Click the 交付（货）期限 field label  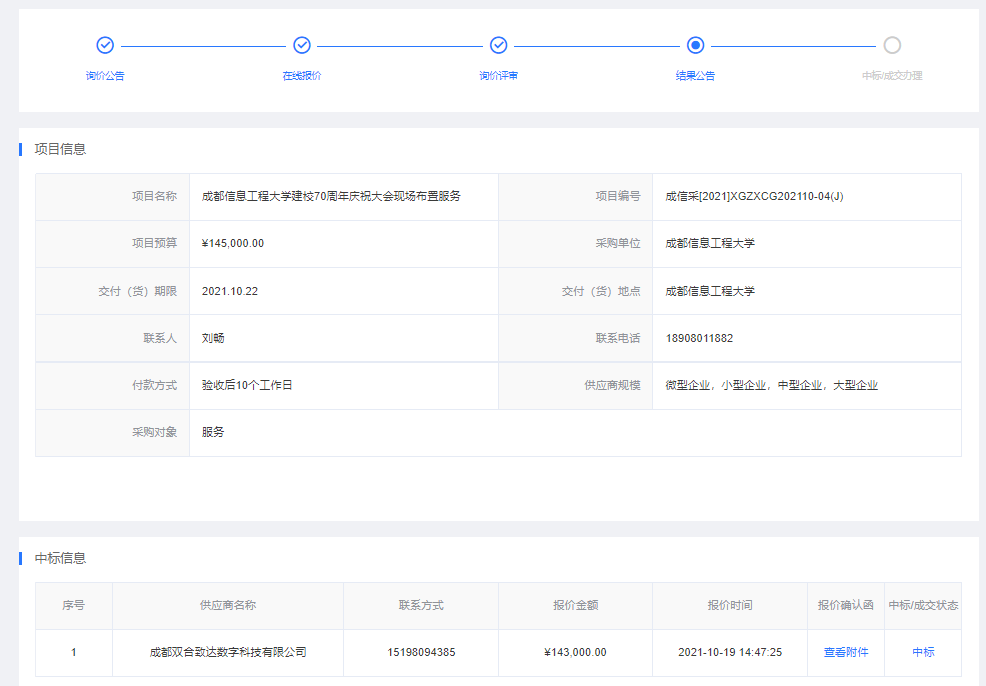(x=138, y=291)
